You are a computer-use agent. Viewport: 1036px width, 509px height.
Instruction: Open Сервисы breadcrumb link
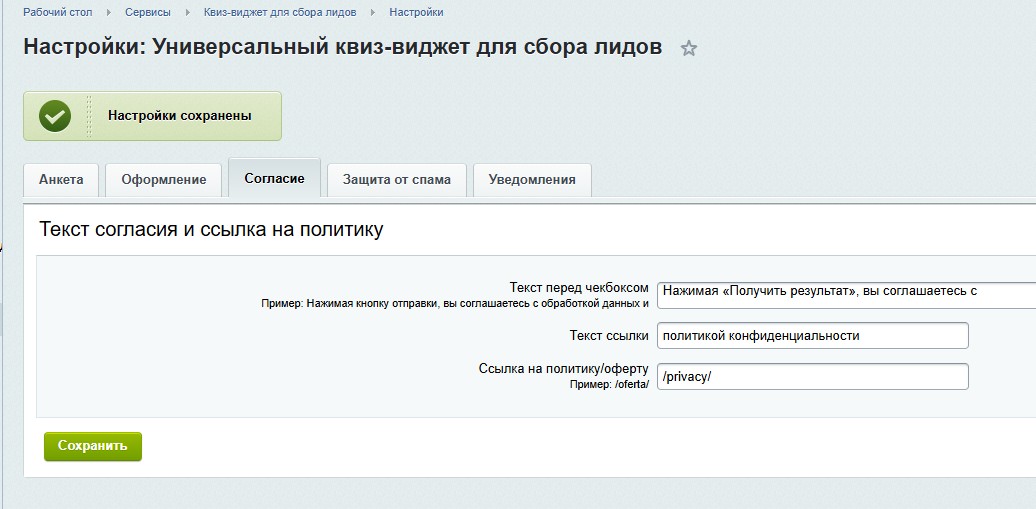[147, 12]
